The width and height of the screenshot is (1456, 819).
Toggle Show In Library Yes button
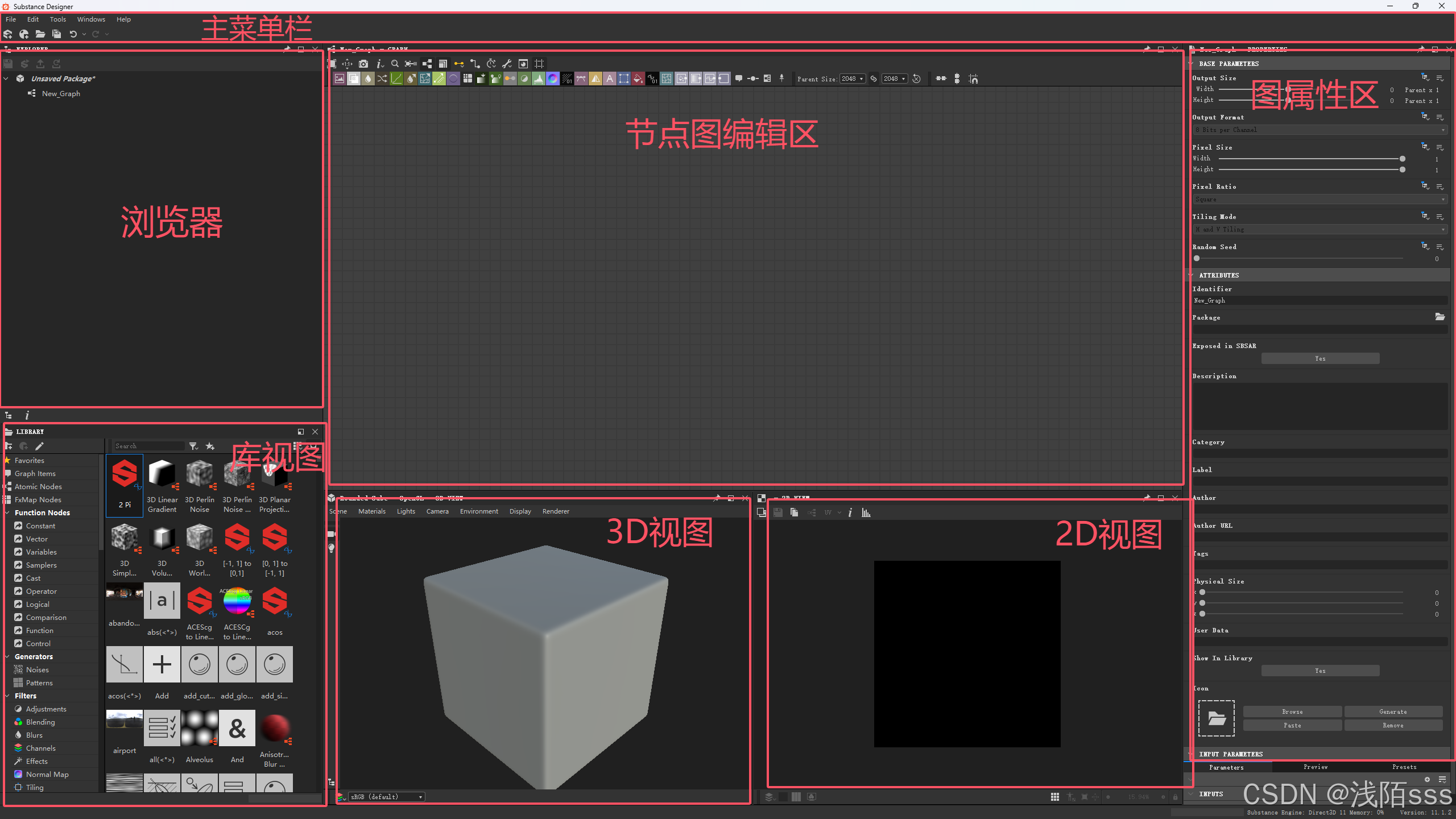click(1320, 671)
